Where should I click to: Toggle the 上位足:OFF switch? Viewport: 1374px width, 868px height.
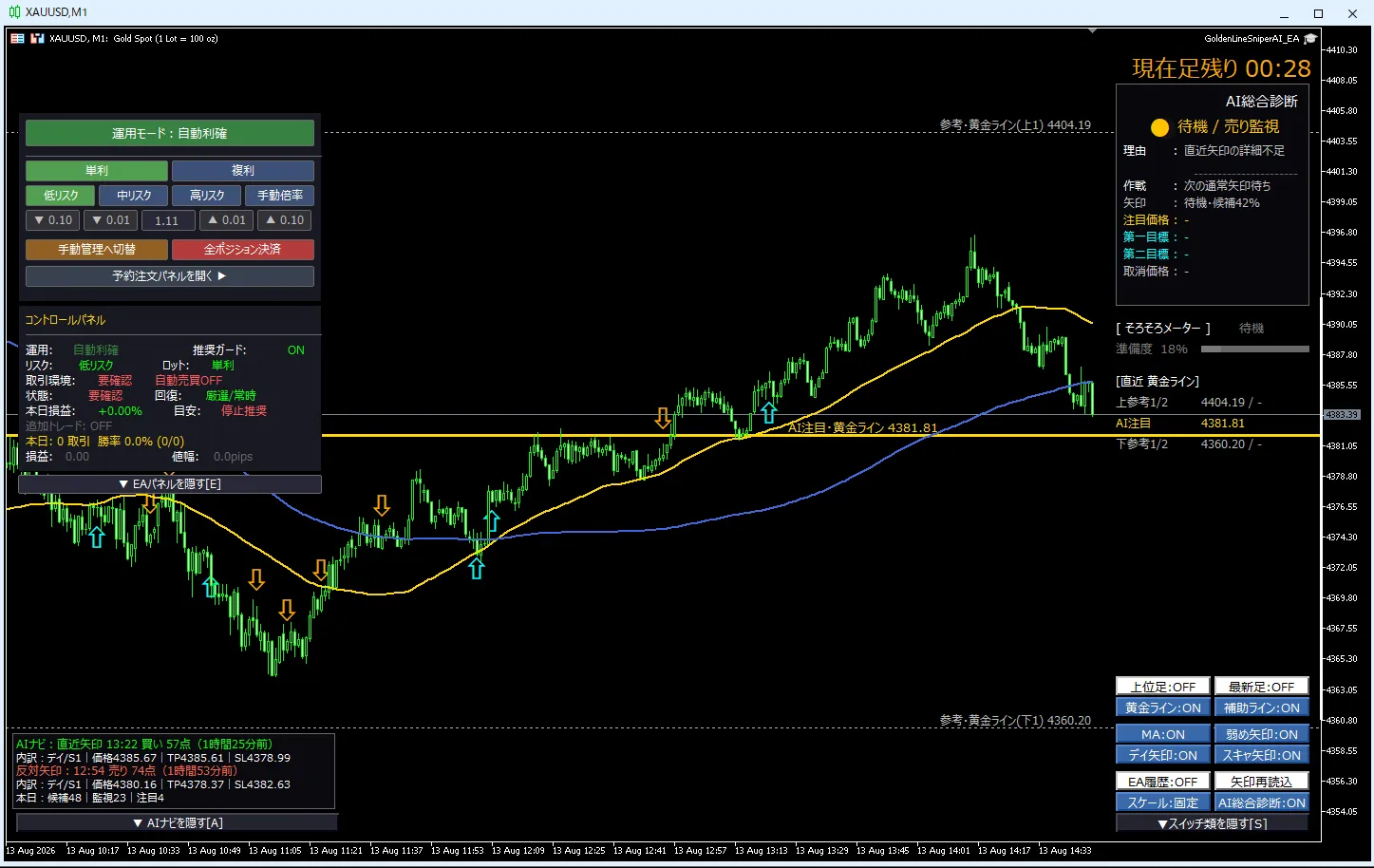coord(1163,687)
